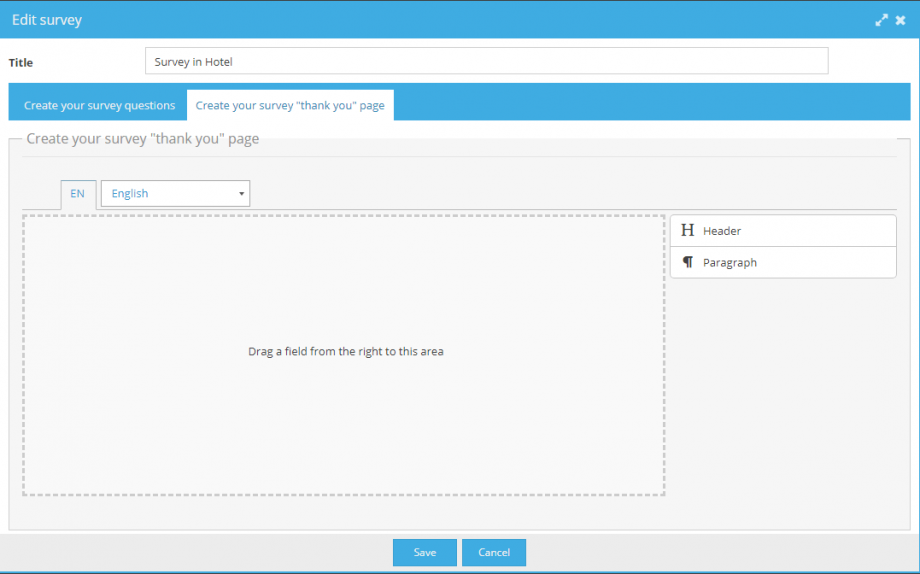Image resolution: width=920 pixels, height=574 pixels.
Task: Save the survey
Action: click(425, 552)
